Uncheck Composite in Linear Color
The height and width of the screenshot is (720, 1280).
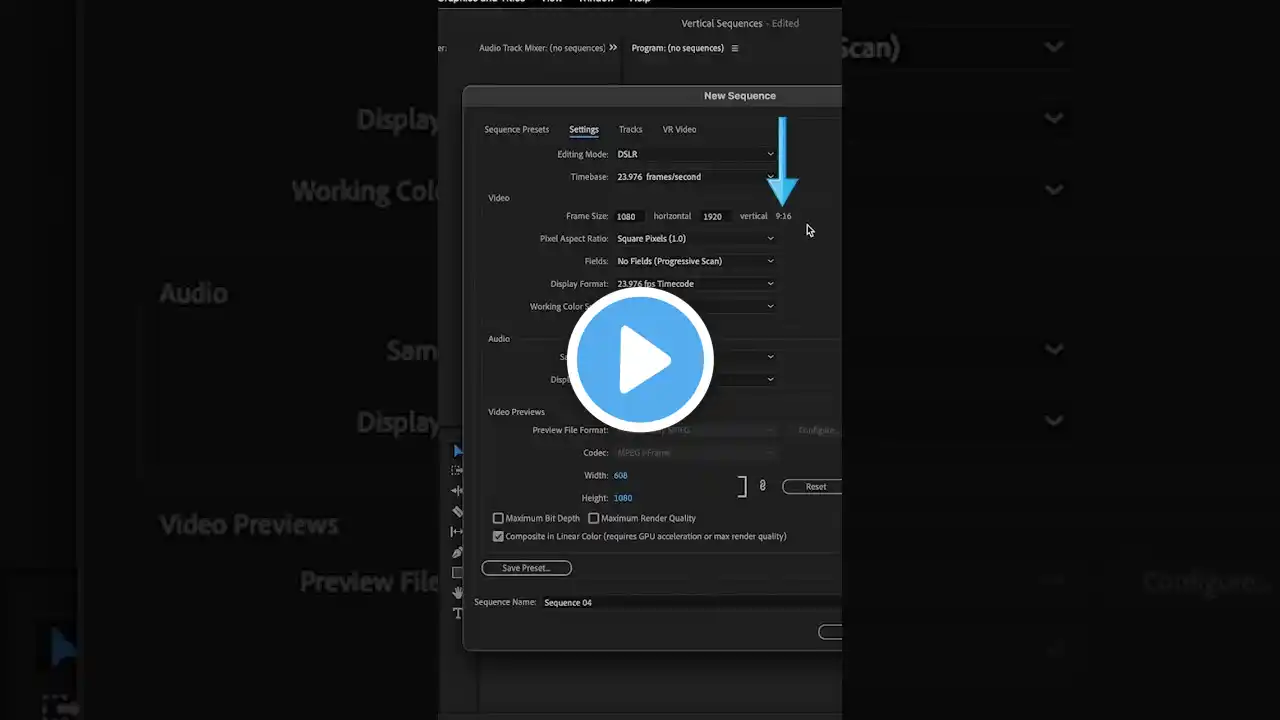coord(498,536)
